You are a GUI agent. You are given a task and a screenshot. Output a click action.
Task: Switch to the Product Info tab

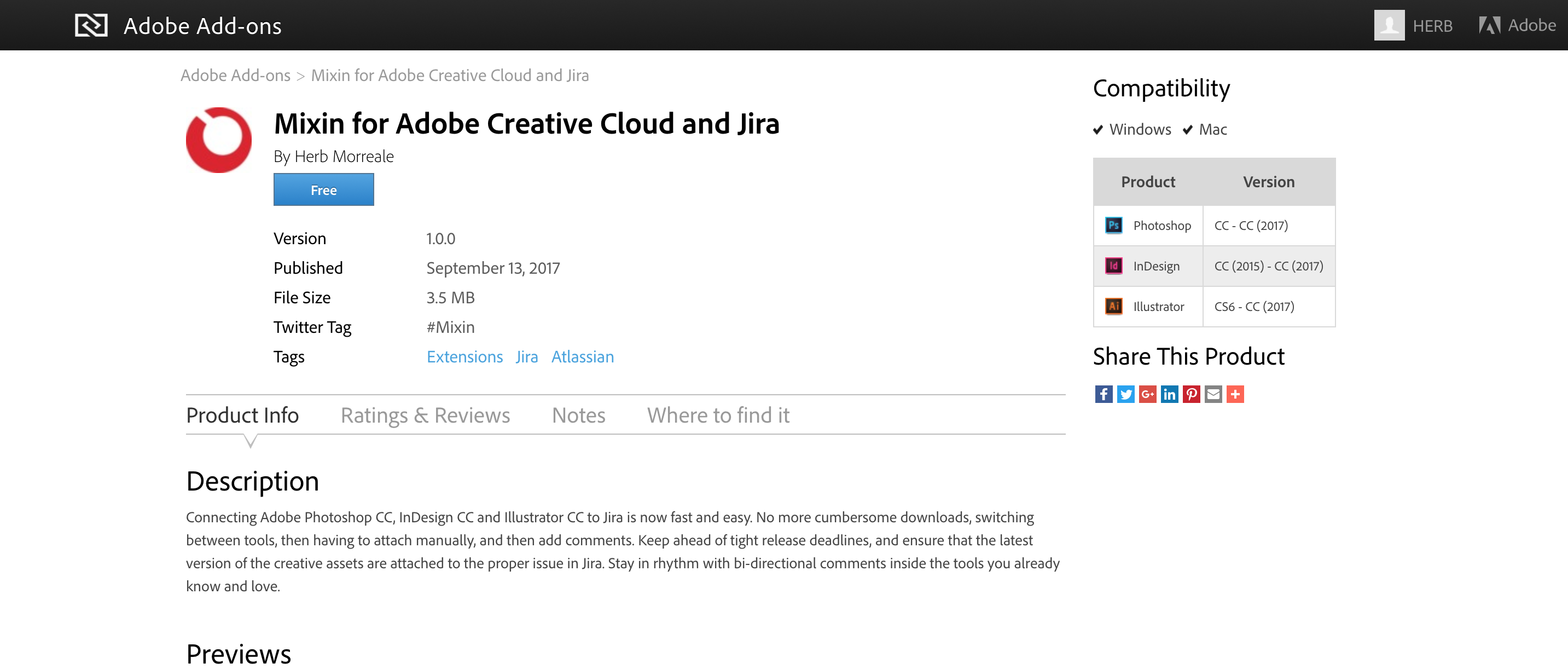[242, 415]
